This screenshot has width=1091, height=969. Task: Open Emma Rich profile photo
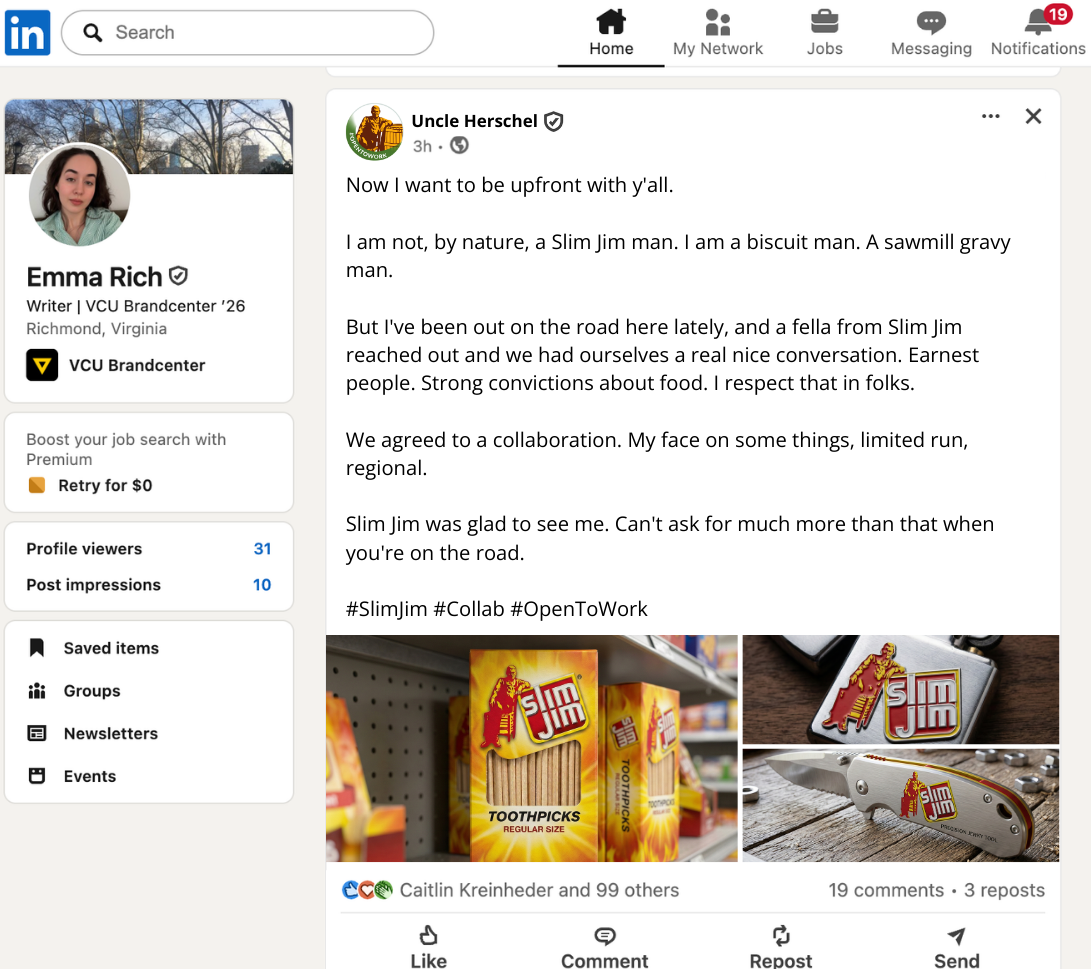click(x=79, y=195)
